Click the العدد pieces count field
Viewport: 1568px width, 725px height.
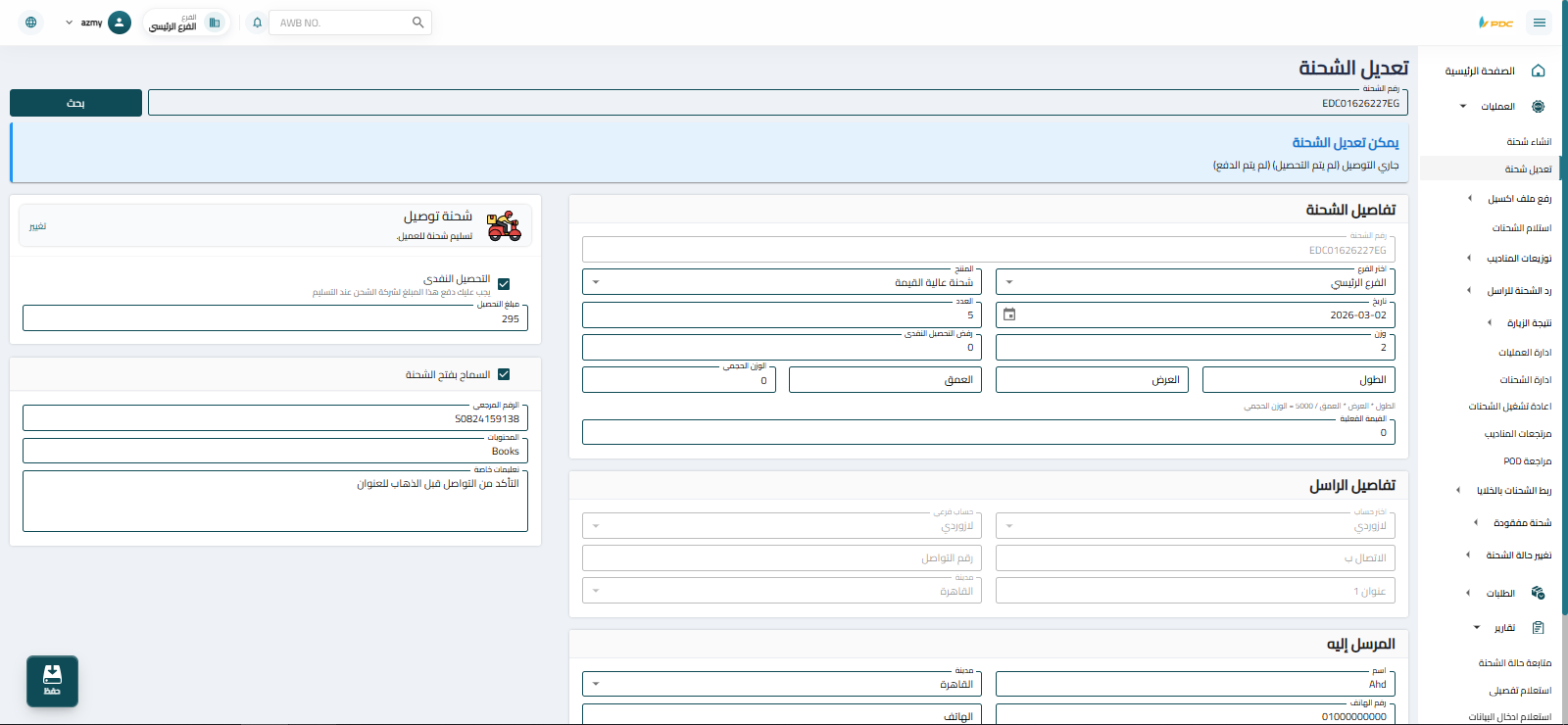(x=781, y=314)
